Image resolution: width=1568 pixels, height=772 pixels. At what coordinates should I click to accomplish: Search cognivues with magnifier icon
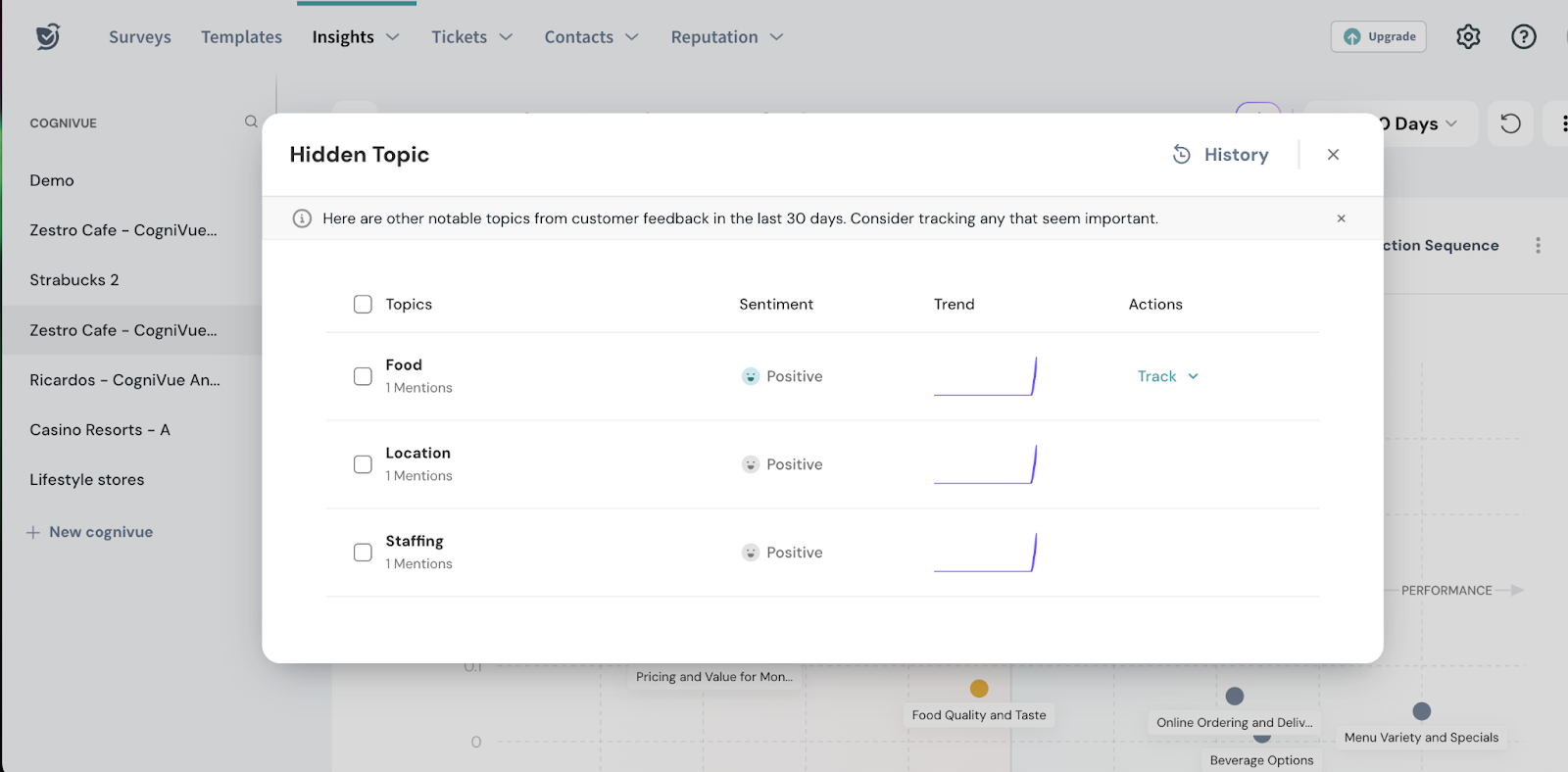tap(251, 121)
